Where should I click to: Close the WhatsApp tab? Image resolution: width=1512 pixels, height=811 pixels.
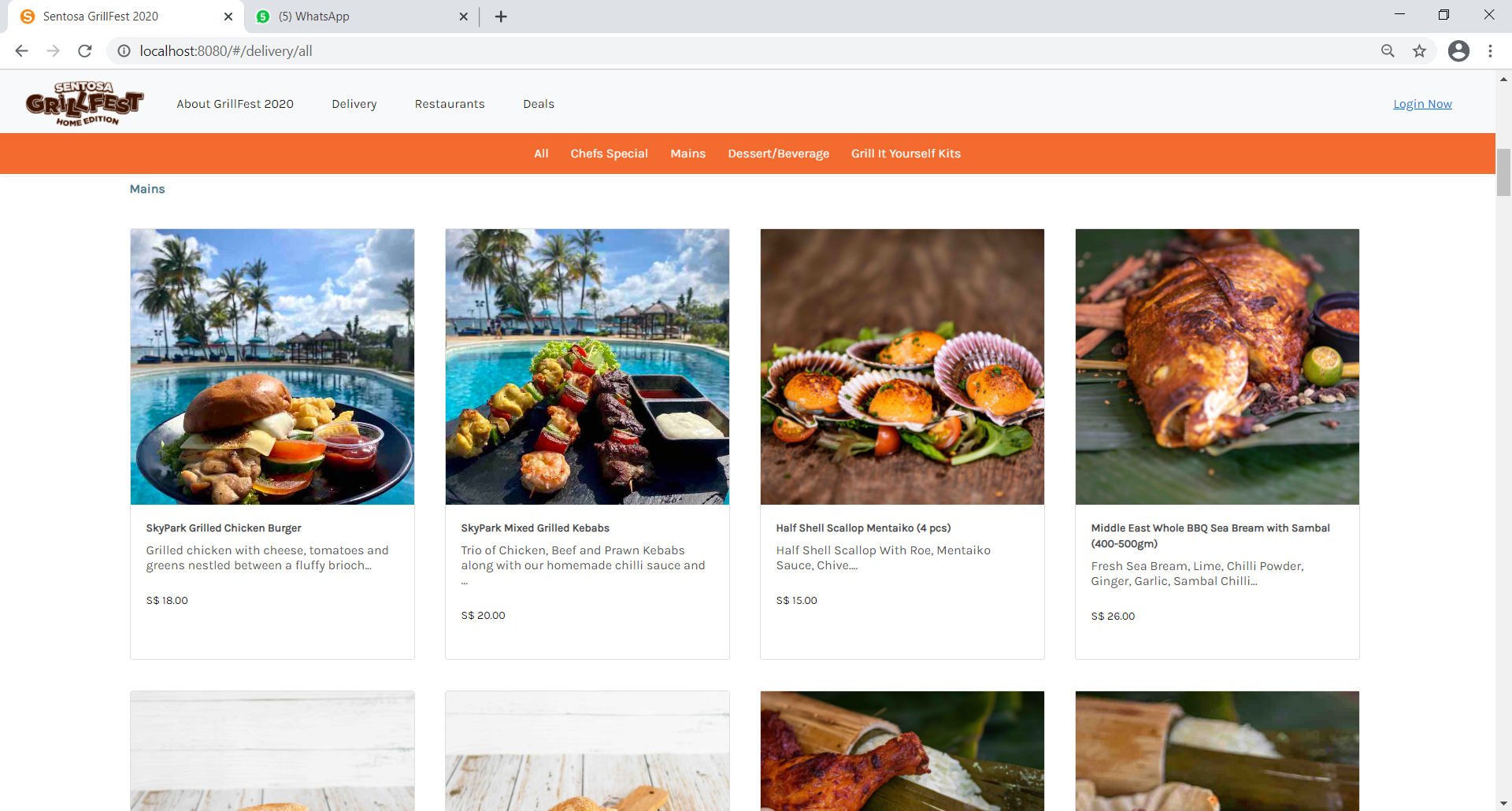pos(463,17)
